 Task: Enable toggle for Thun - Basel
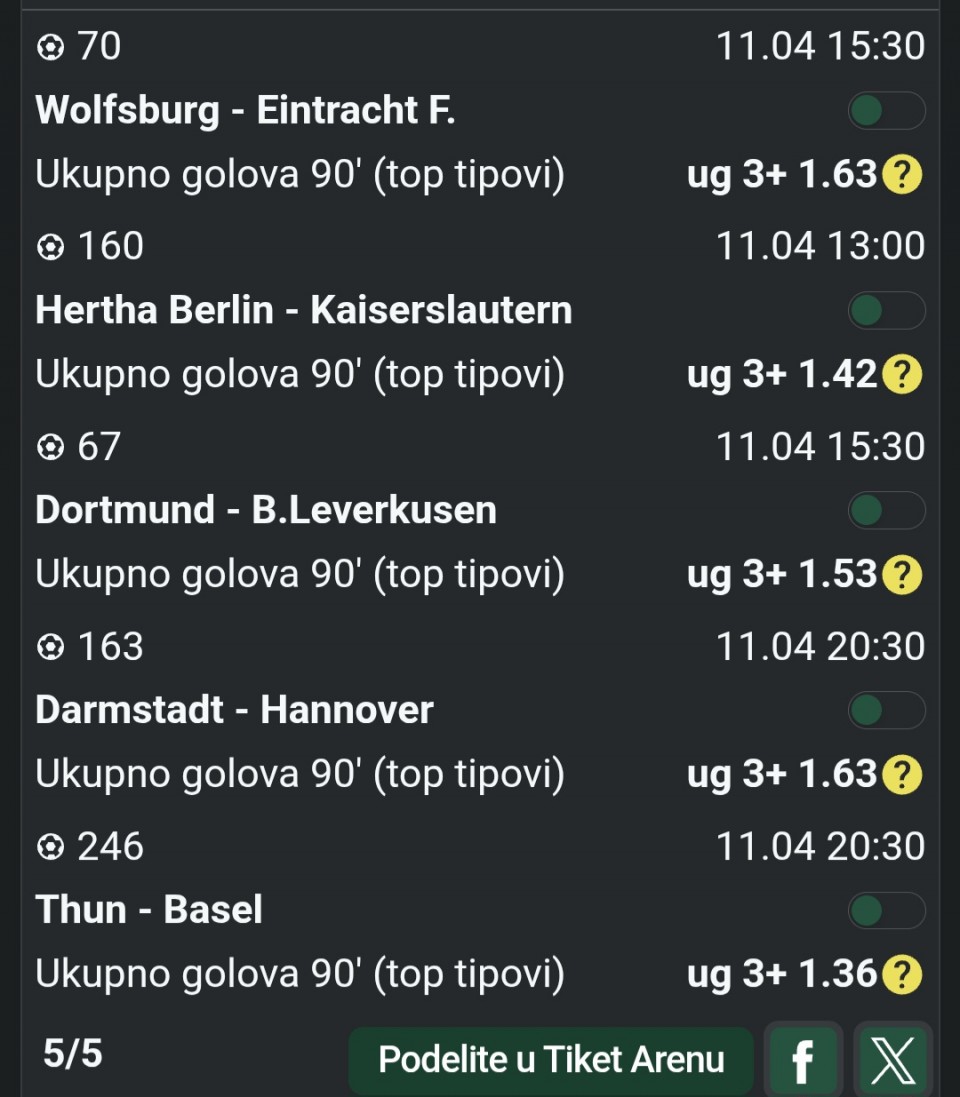click(x=886, y=911)
